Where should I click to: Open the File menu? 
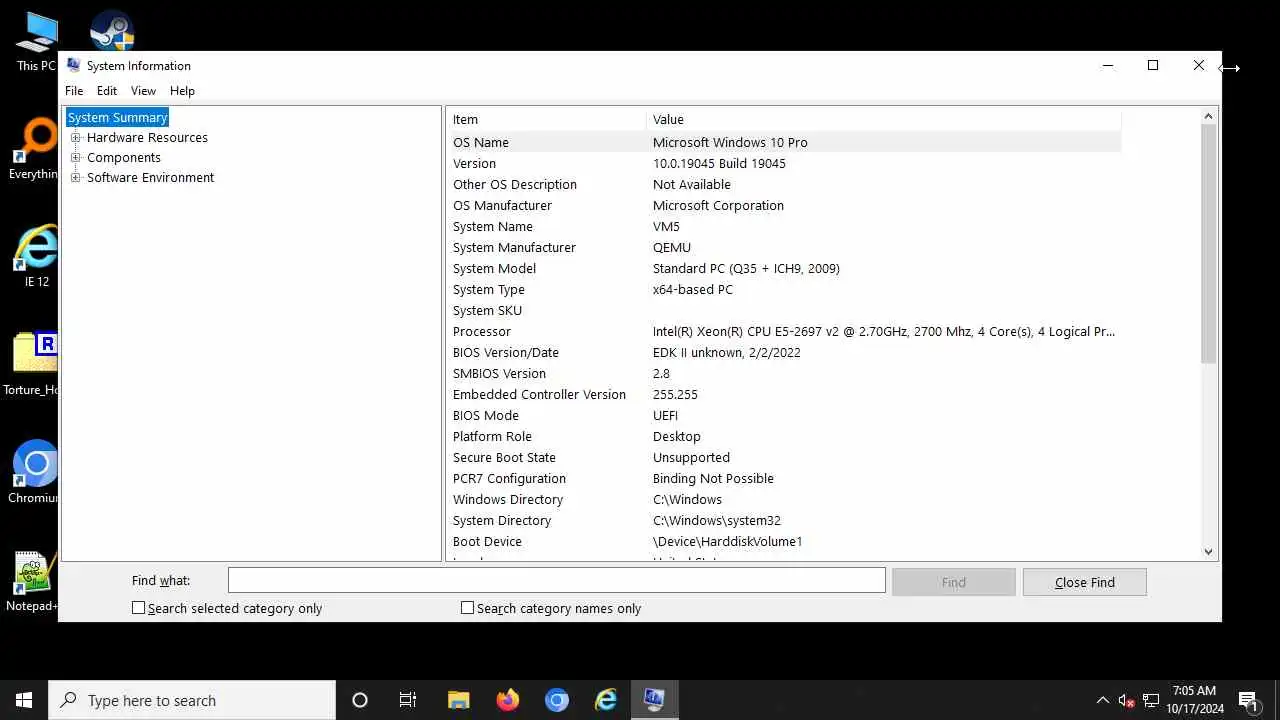[74, 90]
